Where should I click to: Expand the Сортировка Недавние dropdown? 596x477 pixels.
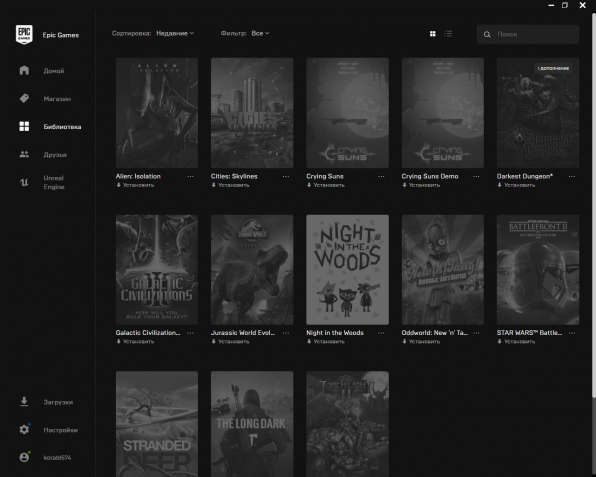pyautogui.click(x=175, y=33)
